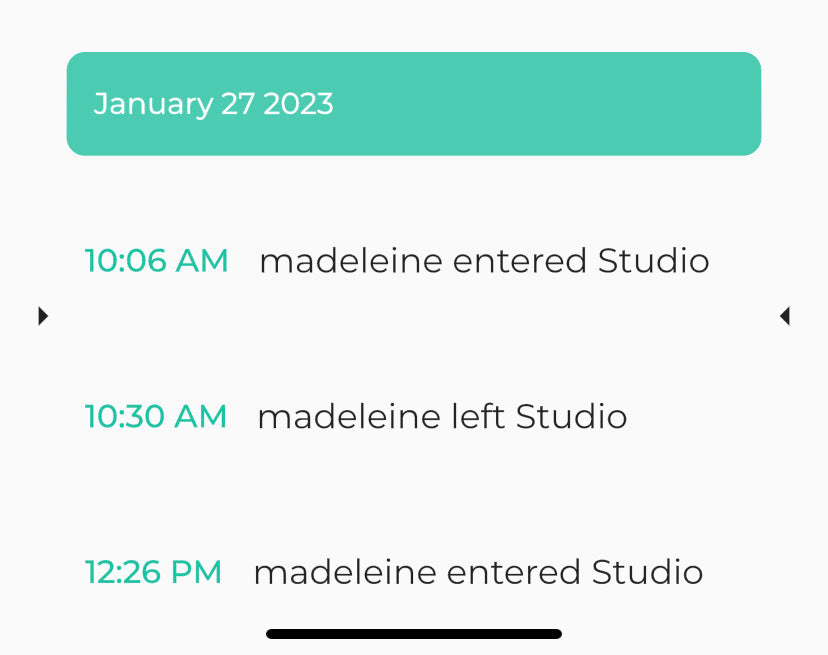Screen dimensions: 828x655
Task: Click the right-pointing triangle arrow on left edge
Action: [x=43, y=316]
